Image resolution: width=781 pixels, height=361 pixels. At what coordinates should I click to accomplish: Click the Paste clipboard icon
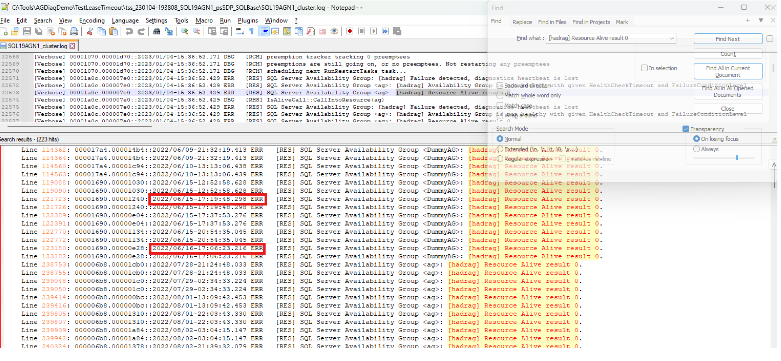pyautogui.click(x=113, y=31)
